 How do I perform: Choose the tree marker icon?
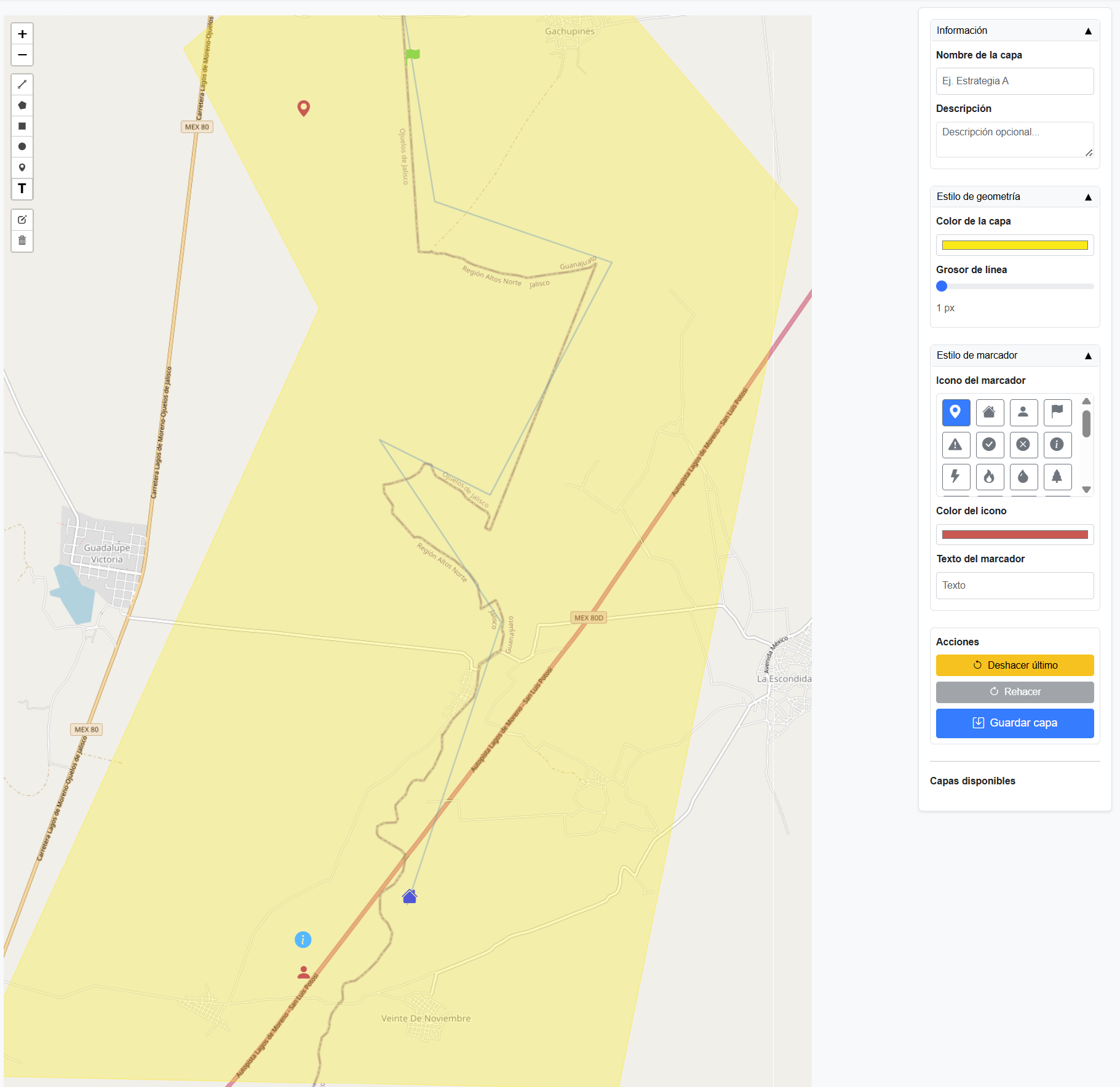point(1058,477)
